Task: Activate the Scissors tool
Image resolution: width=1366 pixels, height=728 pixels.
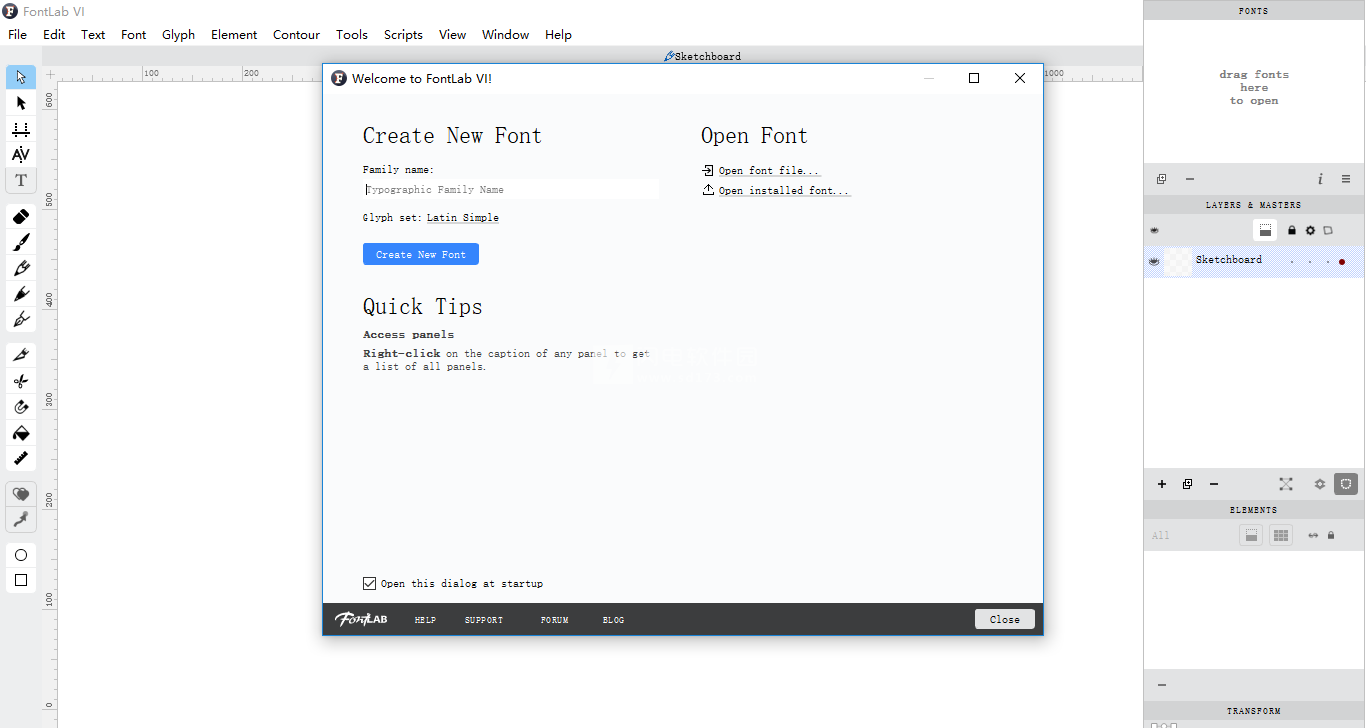Action: click(x=21, y=381)
